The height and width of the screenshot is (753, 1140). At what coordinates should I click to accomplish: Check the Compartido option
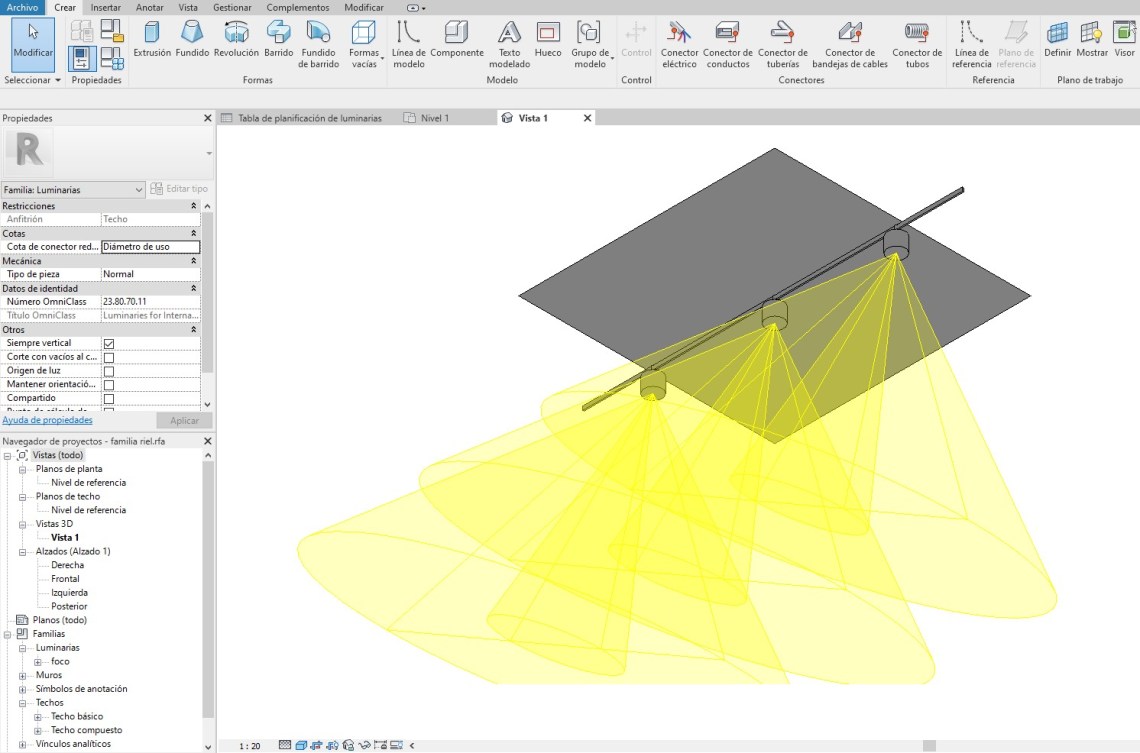pyautogui.click(x=109, y=398)
